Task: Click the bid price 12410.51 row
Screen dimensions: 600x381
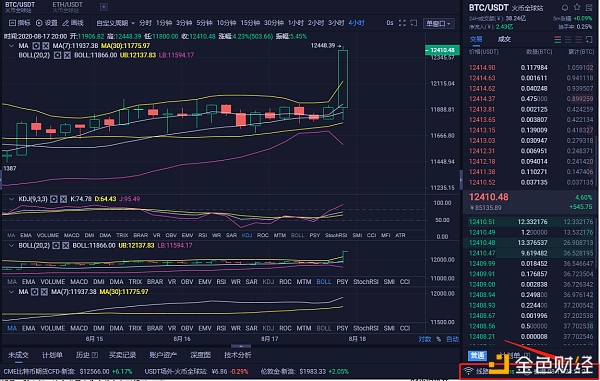Action: (531, 222)
